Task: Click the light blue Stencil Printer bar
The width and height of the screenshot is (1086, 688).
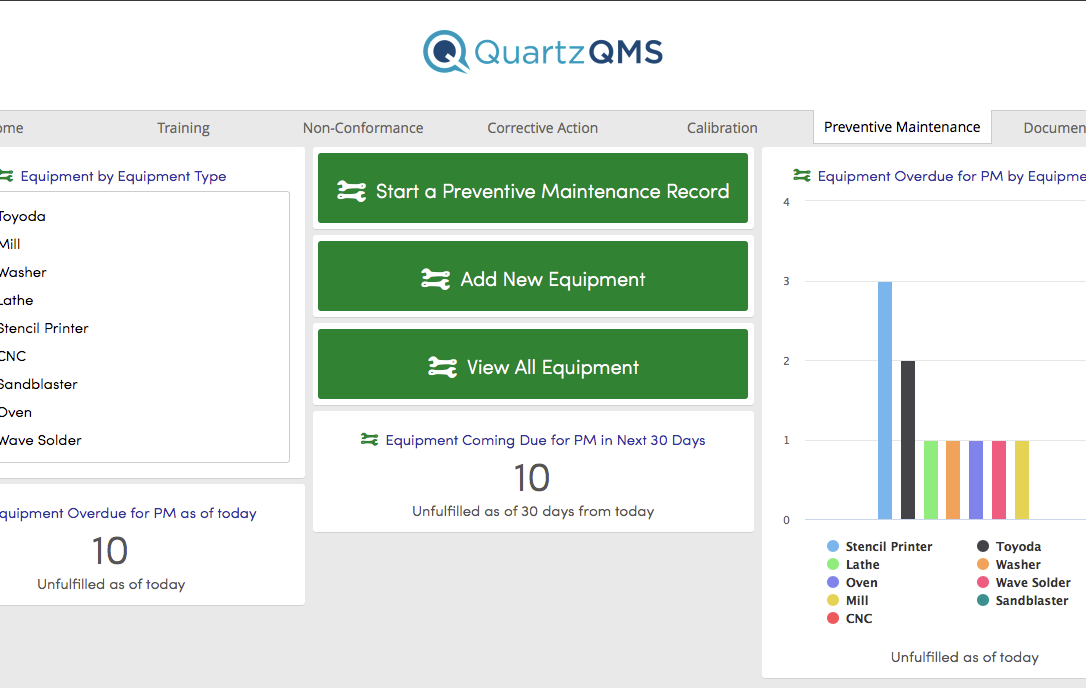Action: [885, 400]
